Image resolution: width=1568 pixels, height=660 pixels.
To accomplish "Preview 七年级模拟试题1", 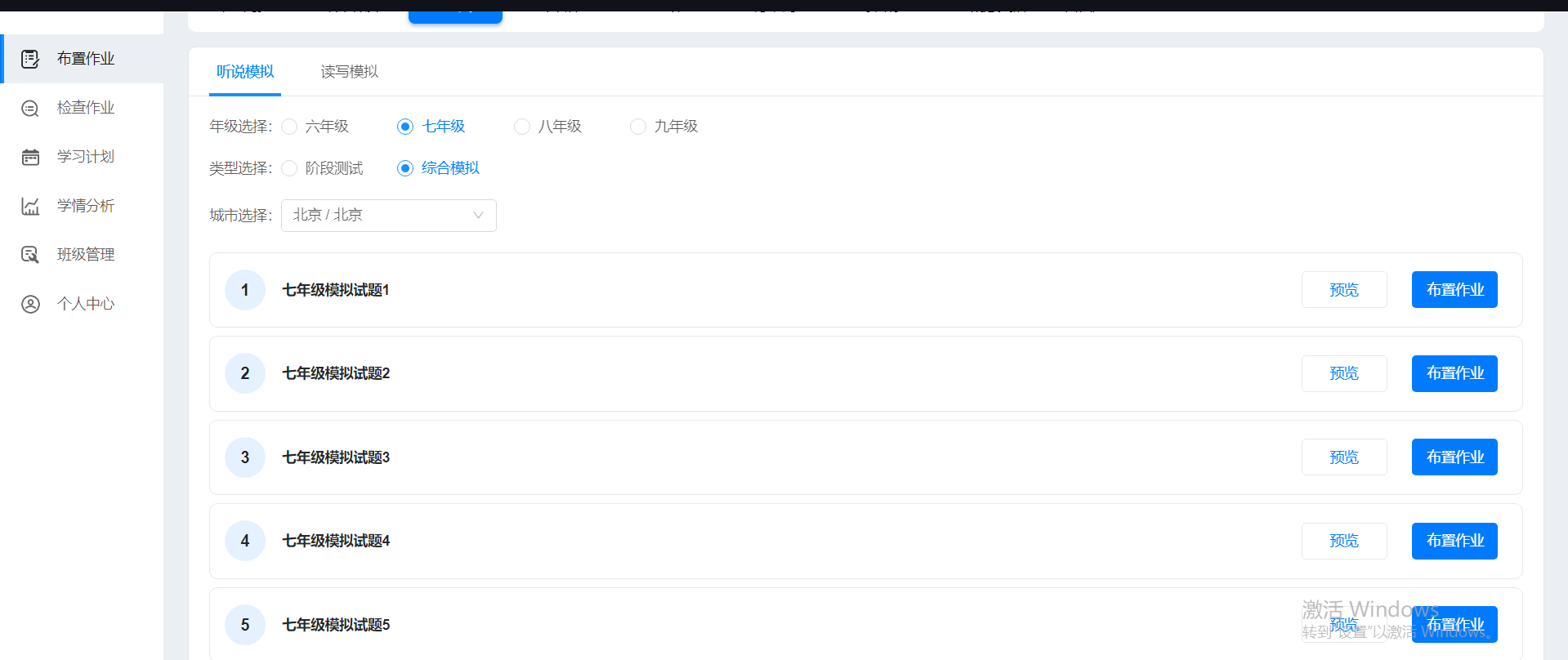I will (x=1344, y=290).
